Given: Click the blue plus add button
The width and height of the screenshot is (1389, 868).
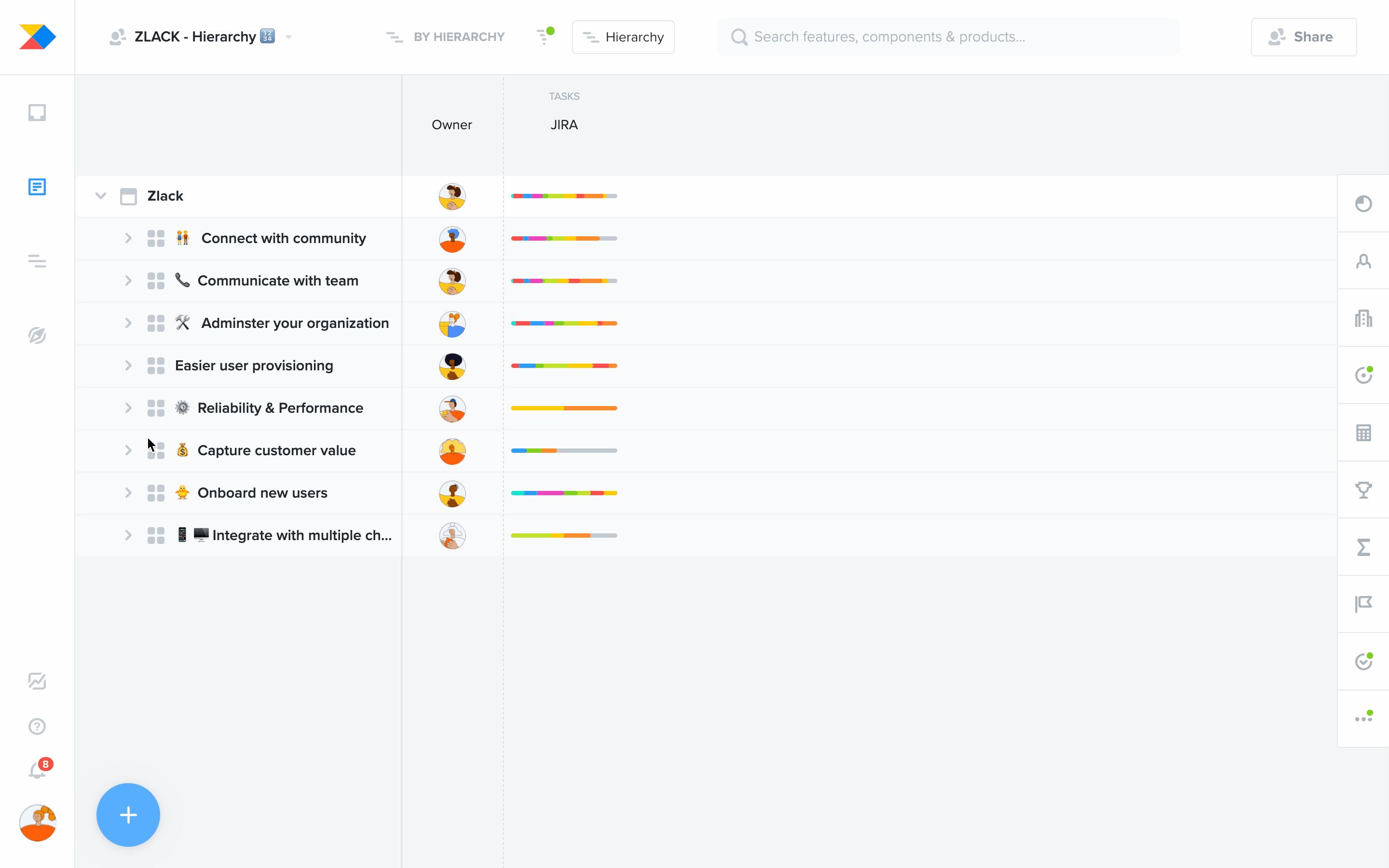Looking at the screenshot, I should 128,814.
